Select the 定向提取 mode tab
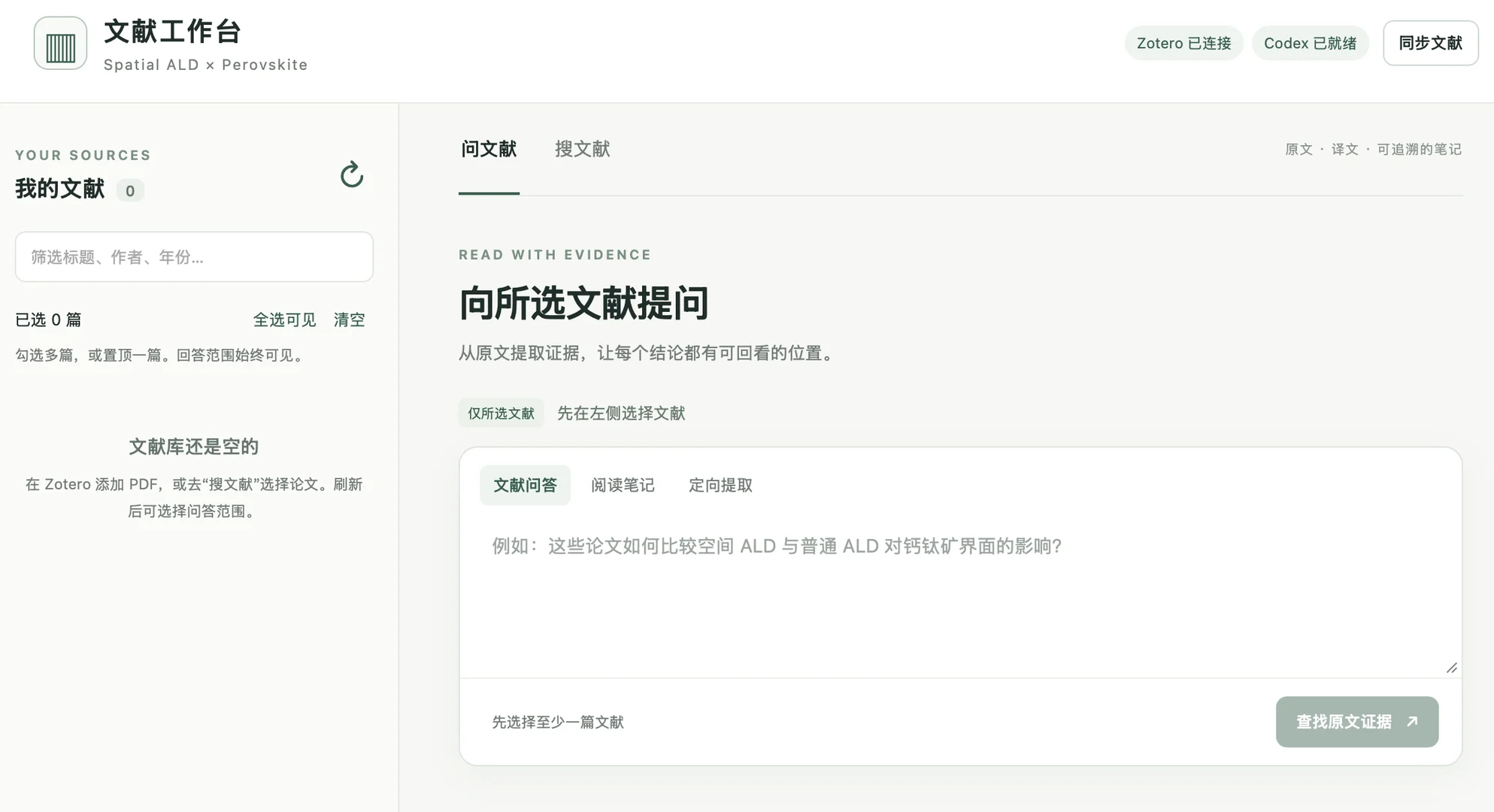The width and height of the screenshot is (1494, 812). point(720,485)
